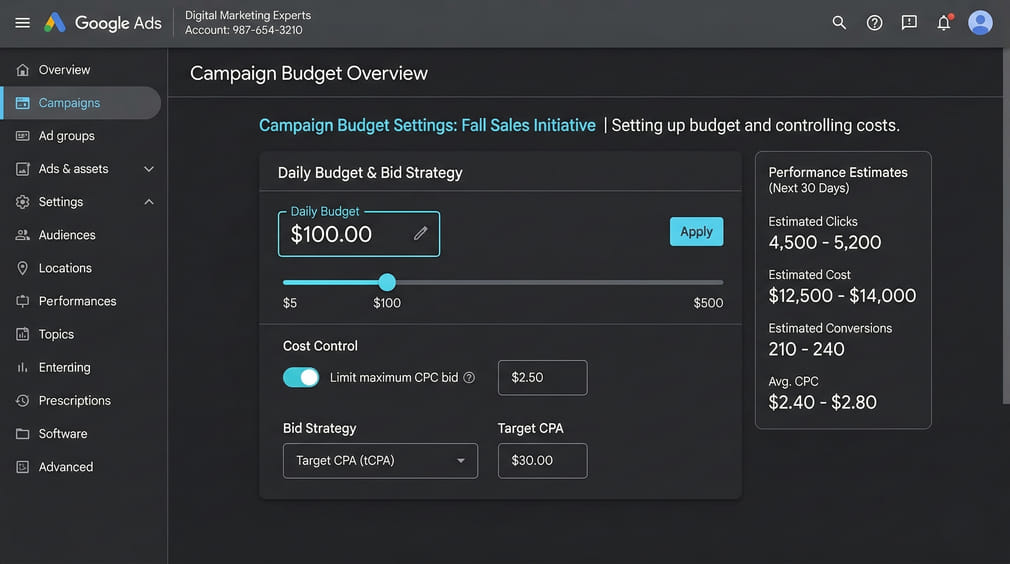
Task: Select Locations in the sidebar
Action: [65, 268]
